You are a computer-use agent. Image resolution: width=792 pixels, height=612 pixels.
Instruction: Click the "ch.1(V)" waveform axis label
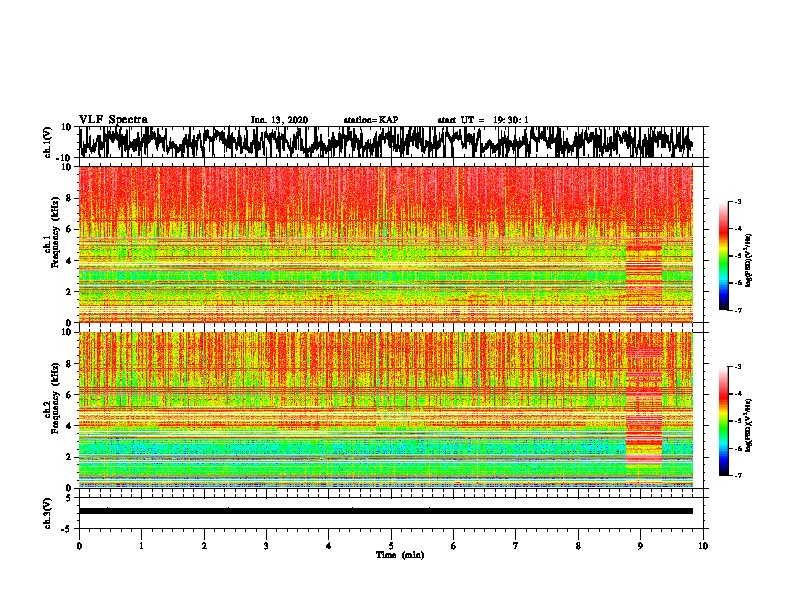point(48,142)
